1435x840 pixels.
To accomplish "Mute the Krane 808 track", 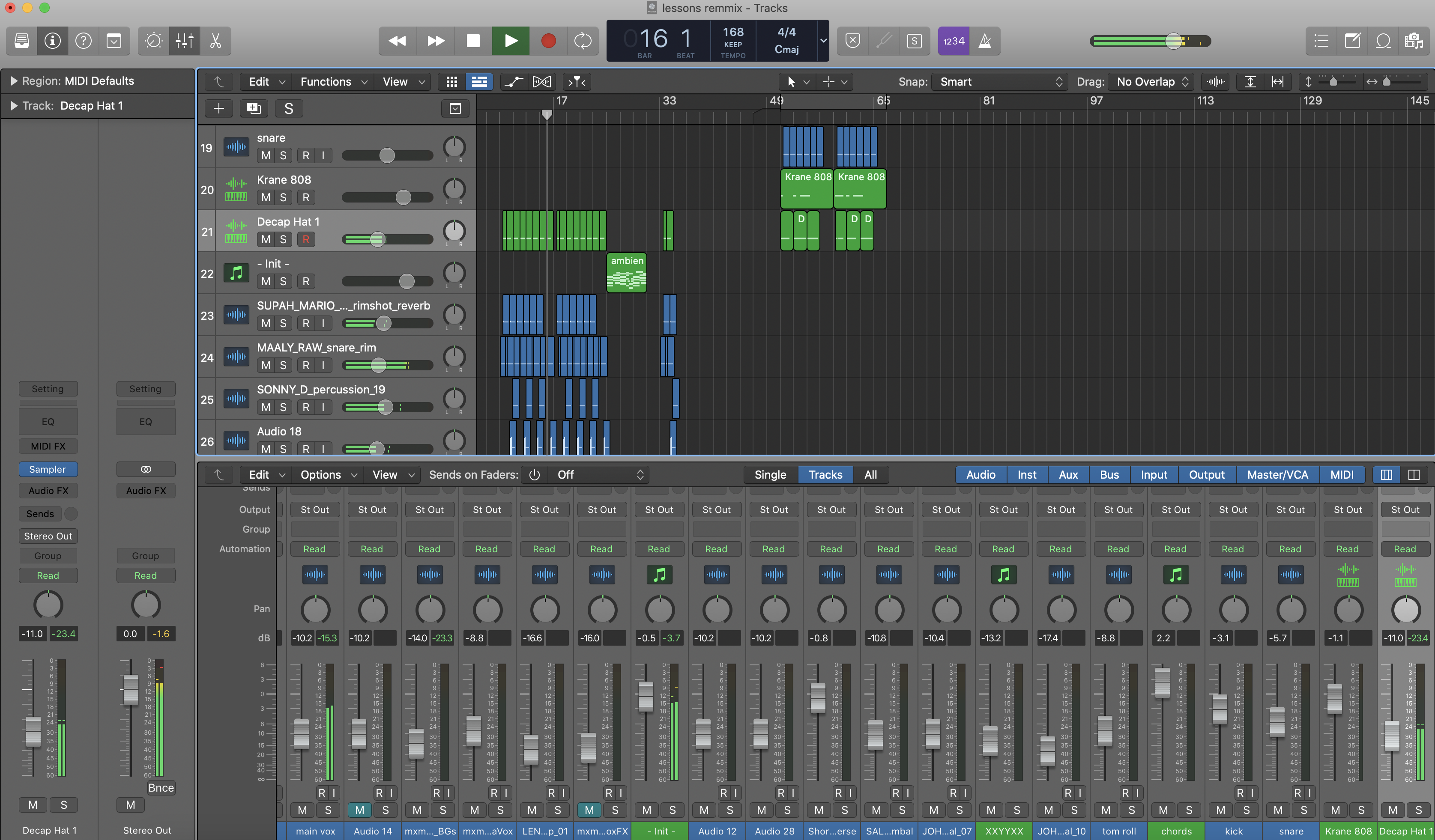I will [x=265, y=197].
